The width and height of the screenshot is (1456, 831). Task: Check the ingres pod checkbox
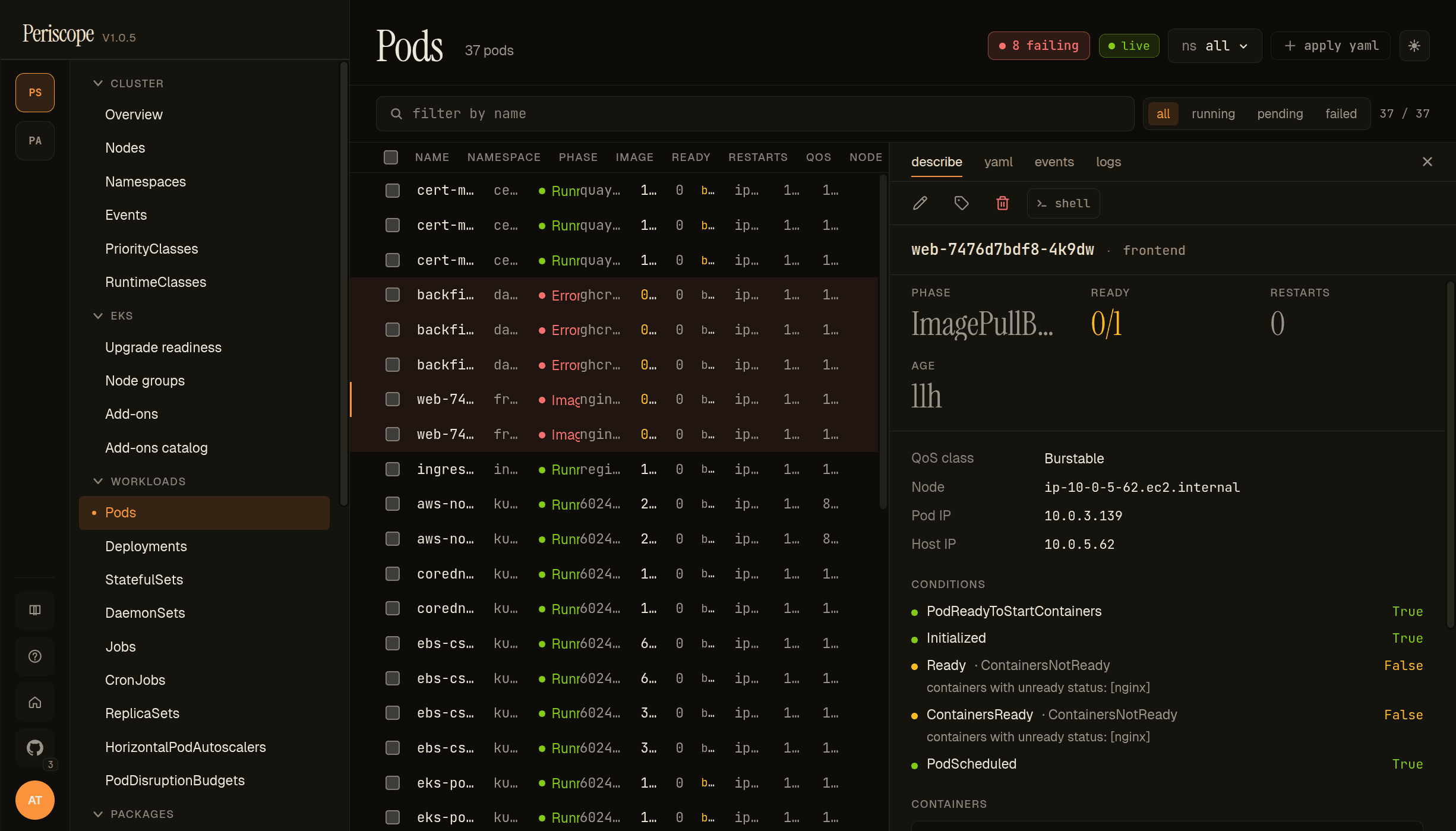click(x=393, y=469)
